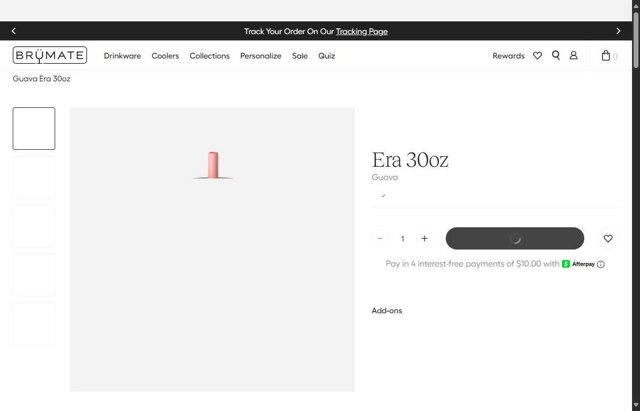The width and height of the screenshot is (640, 411).
Task: Go to the Sale page
Action: pos(300,56)
